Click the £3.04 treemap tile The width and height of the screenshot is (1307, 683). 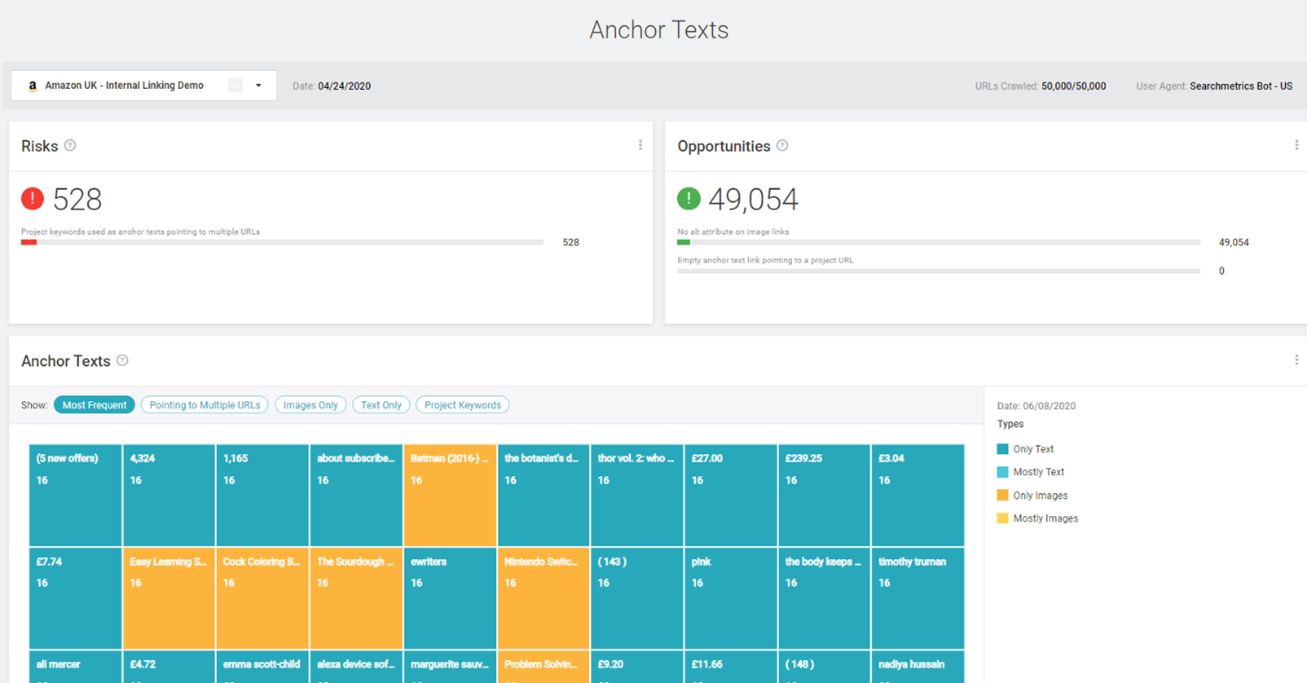[918, 495]
